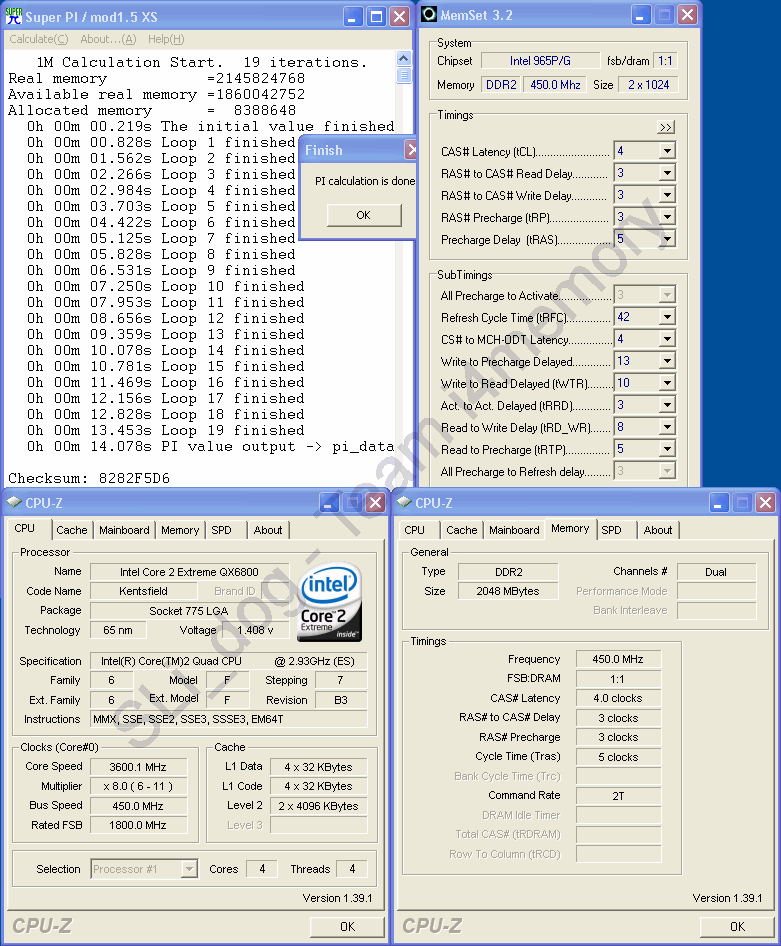This screenshot has width=781, height=946.
Task: Open Read to Precharge (tRTP) dropdown
Action: pos(667,449)
